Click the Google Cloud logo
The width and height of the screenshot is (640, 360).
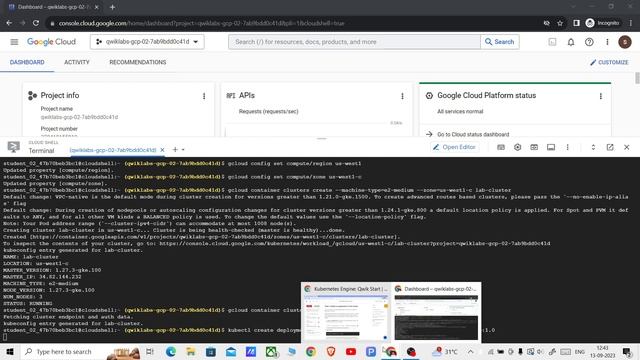pos(51,42)
